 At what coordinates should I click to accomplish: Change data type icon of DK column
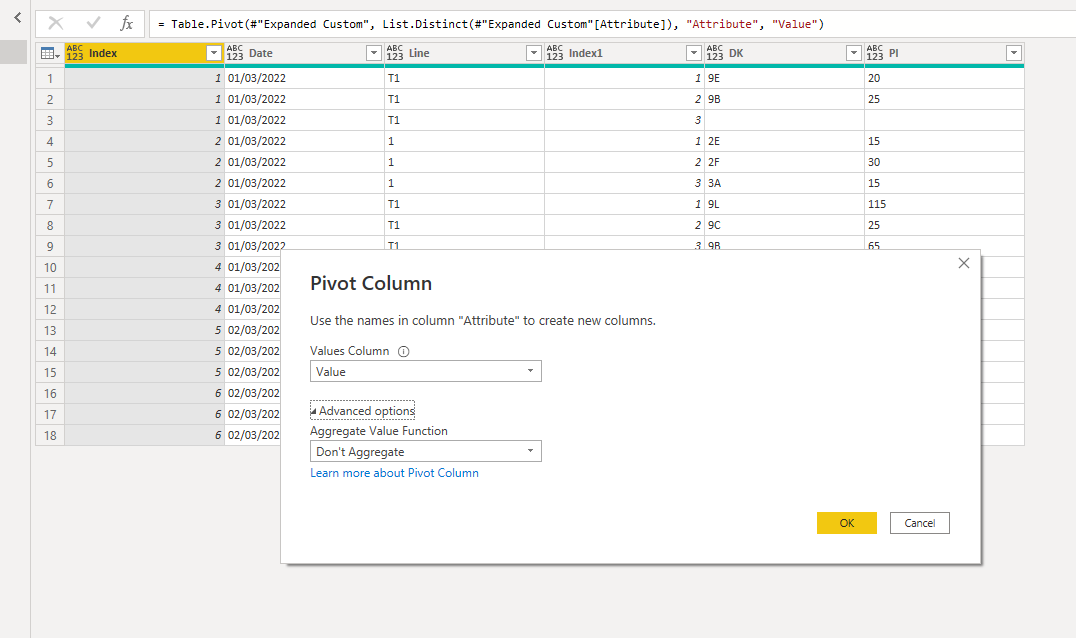(714, 53)
